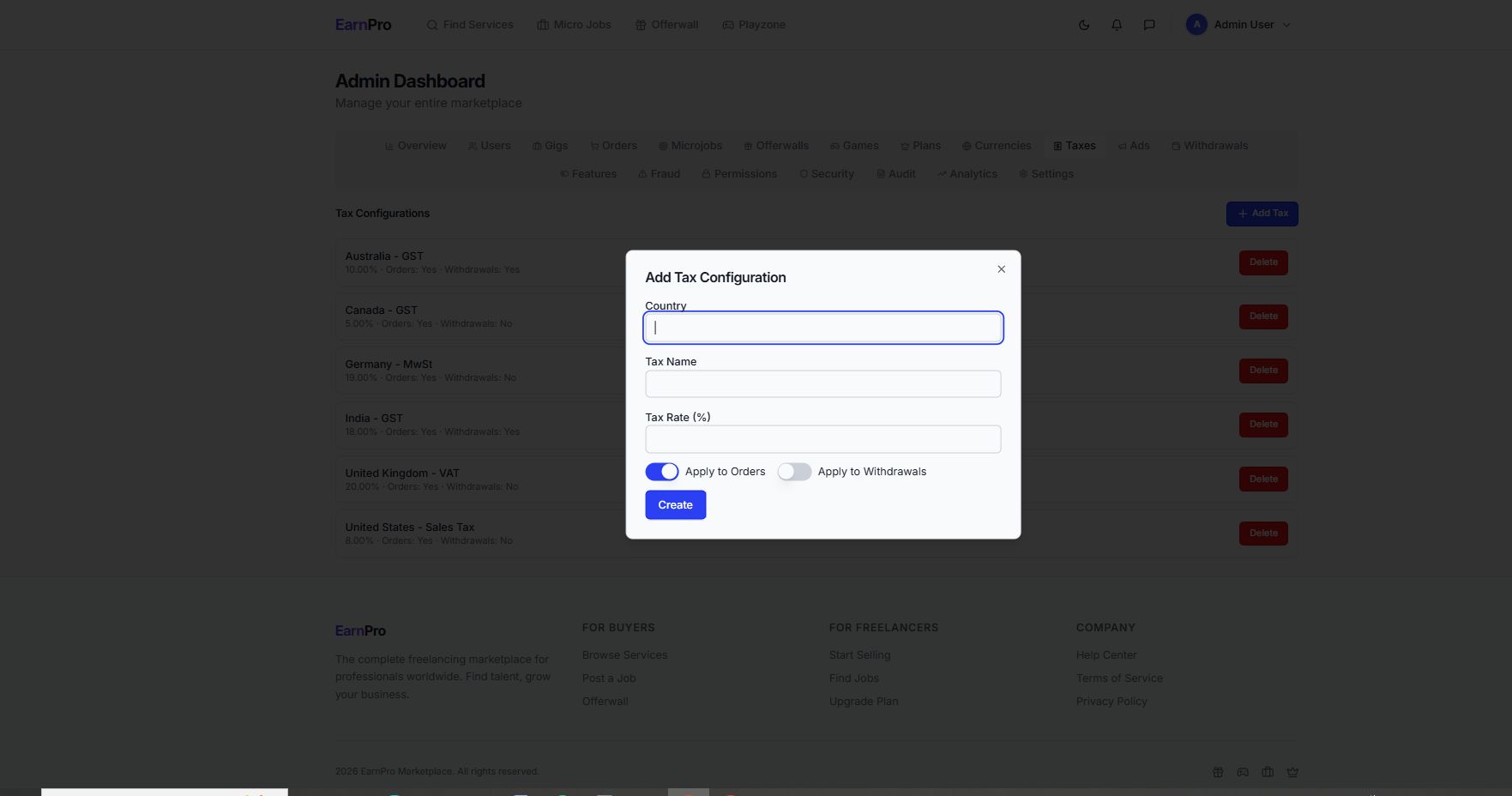Open the Withdrawals admin tab
This screenshot has width=1512, height=796.
(1209, 146)
